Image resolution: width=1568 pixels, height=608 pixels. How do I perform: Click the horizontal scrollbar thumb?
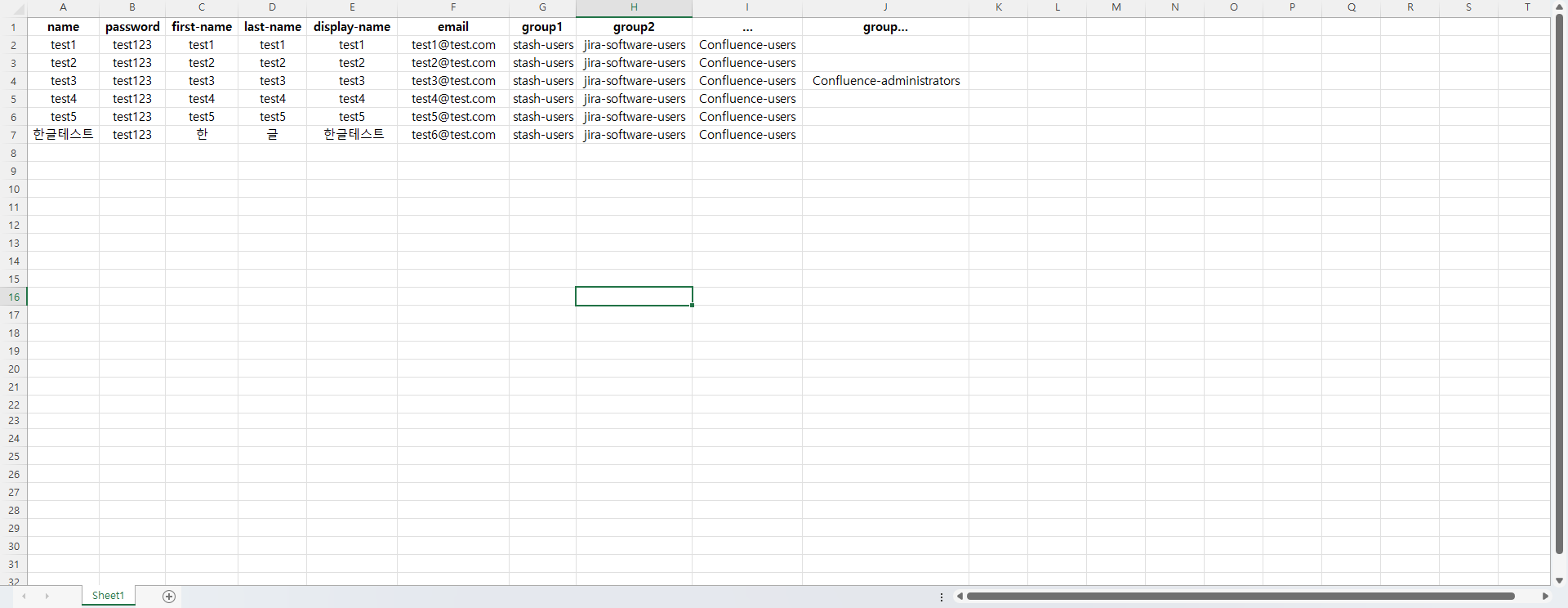click(x=1241, y=597)
